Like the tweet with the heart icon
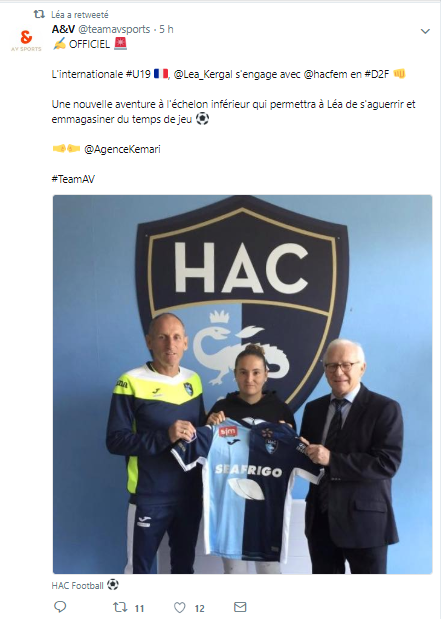The width and height of the screenshot is (441, 619). tap(180, 607)
